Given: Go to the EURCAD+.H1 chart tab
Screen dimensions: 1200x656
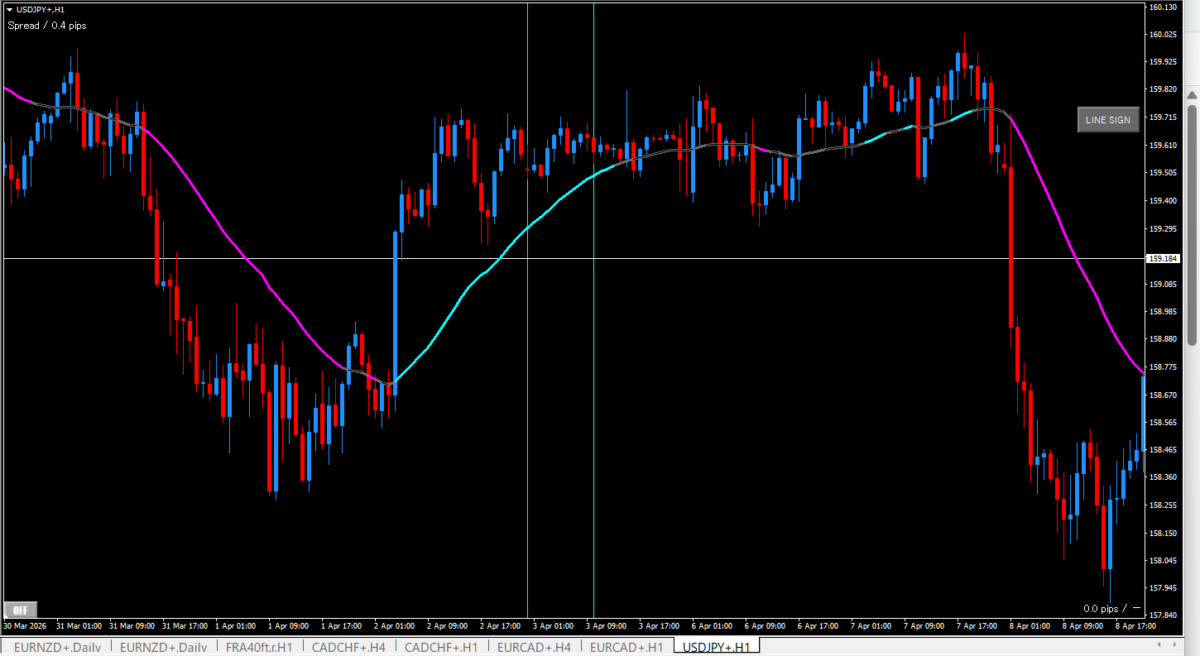Looking at the screenshot, I should (626, 648).
